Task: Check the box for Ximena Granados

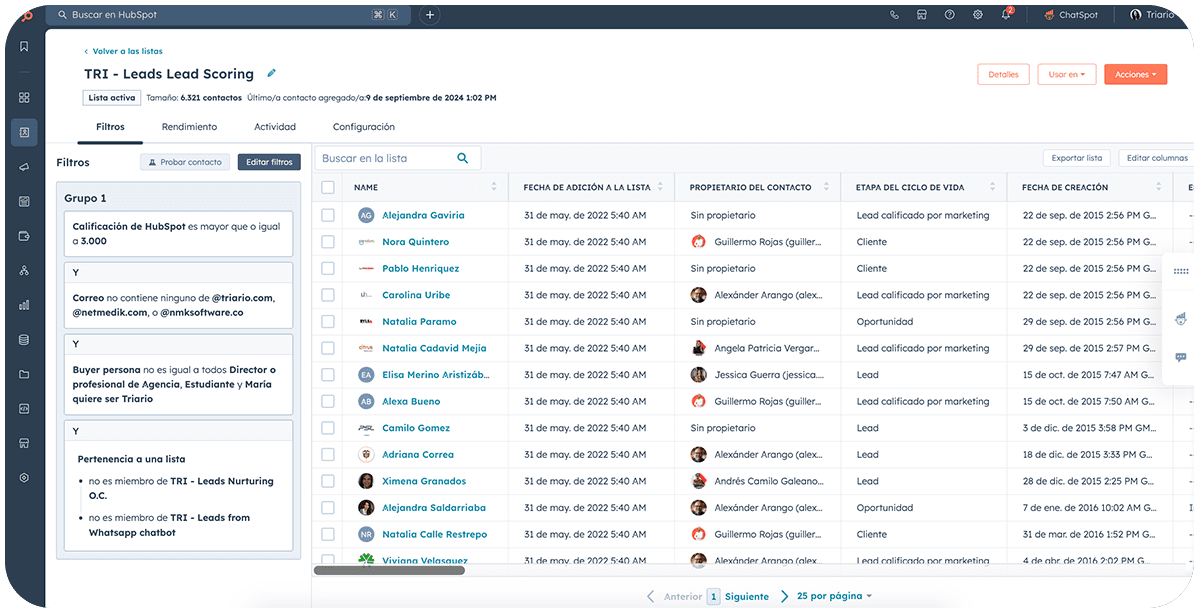Action: pyautogui.click(x=328, y=481)
